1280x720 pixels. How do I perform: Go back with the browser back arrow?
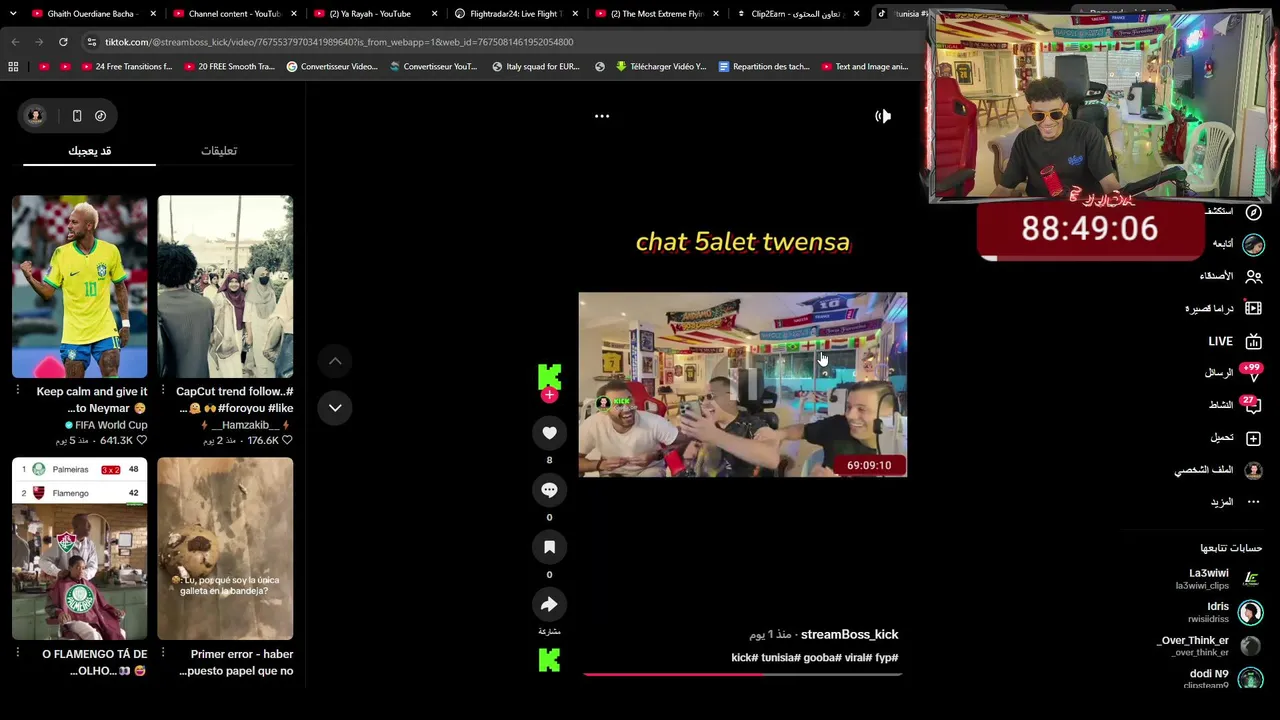[x=15, y=42]
